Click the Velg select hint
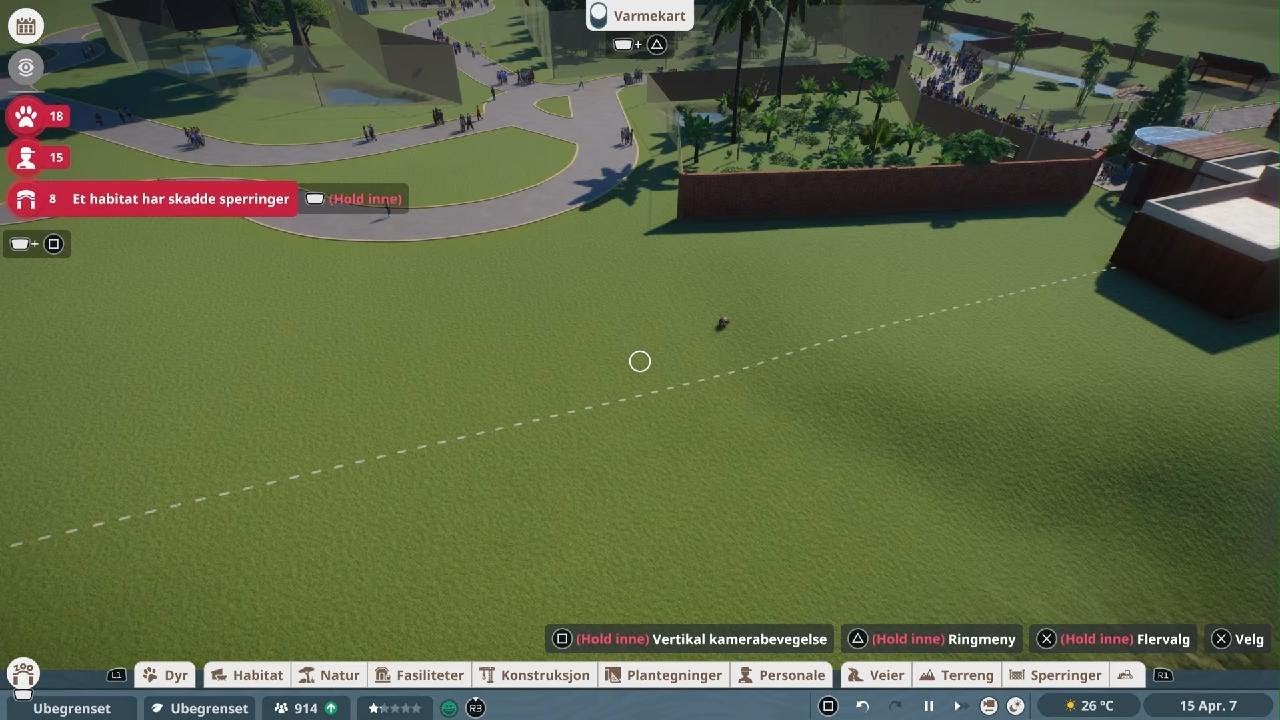 coord(1237,639)
